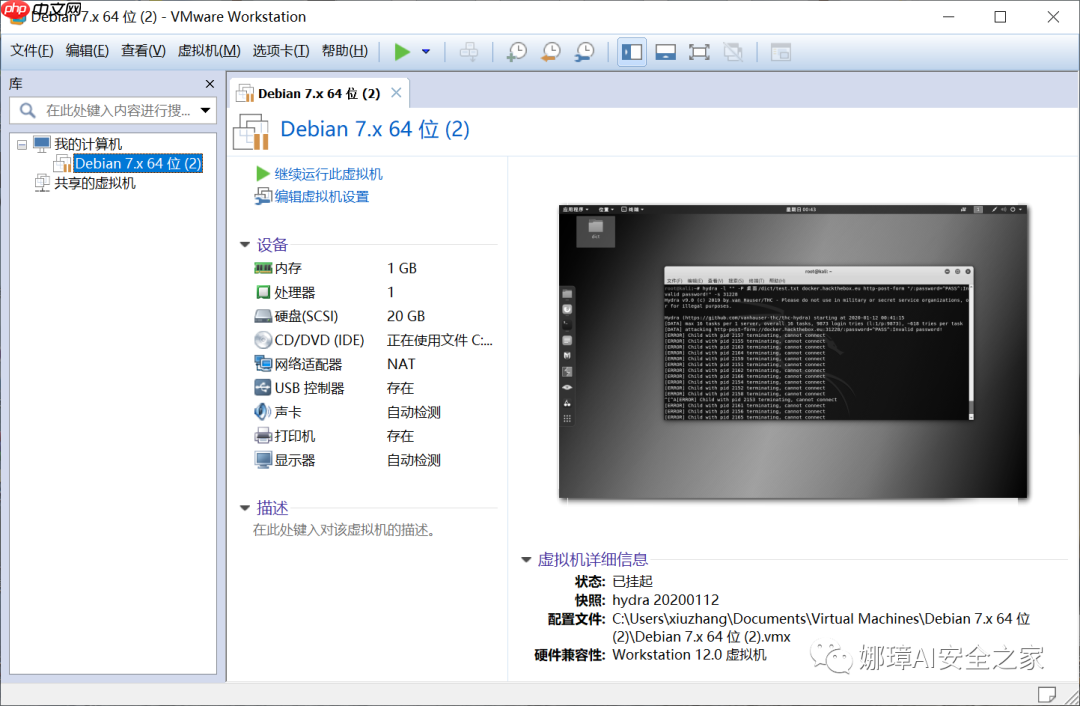The image size is (1080, 706).
Task: Revert the VM to its snapshot
Action: (x=549, y=51)
